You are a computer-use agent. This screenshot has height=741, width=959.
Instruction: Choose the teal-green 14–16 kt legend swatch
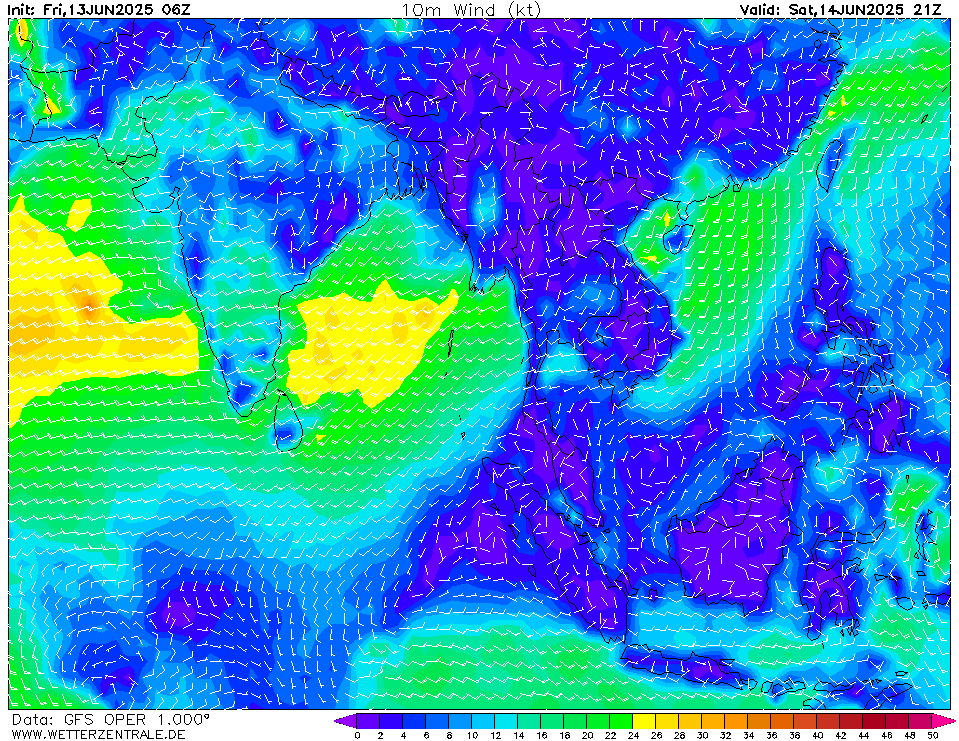coord(529,721)
